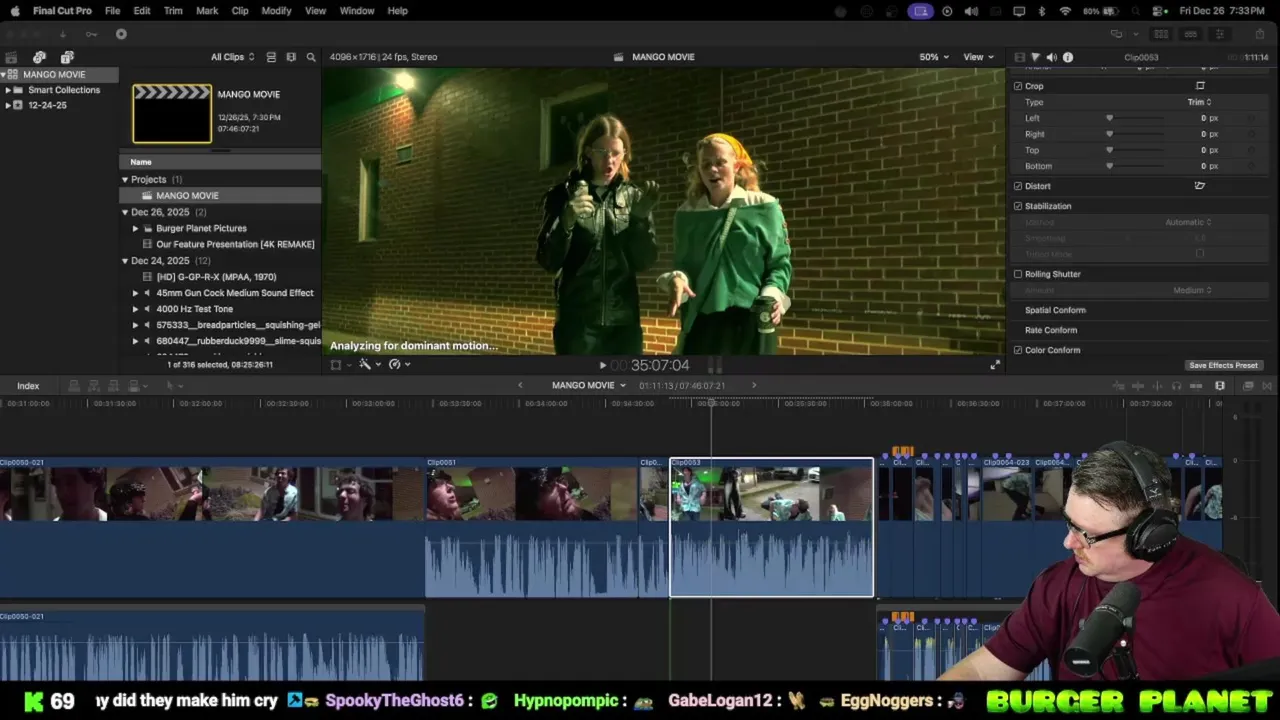The image size is (1280, 720).
Task: Open the Info inspector icon
Action: coord(1068,57)
